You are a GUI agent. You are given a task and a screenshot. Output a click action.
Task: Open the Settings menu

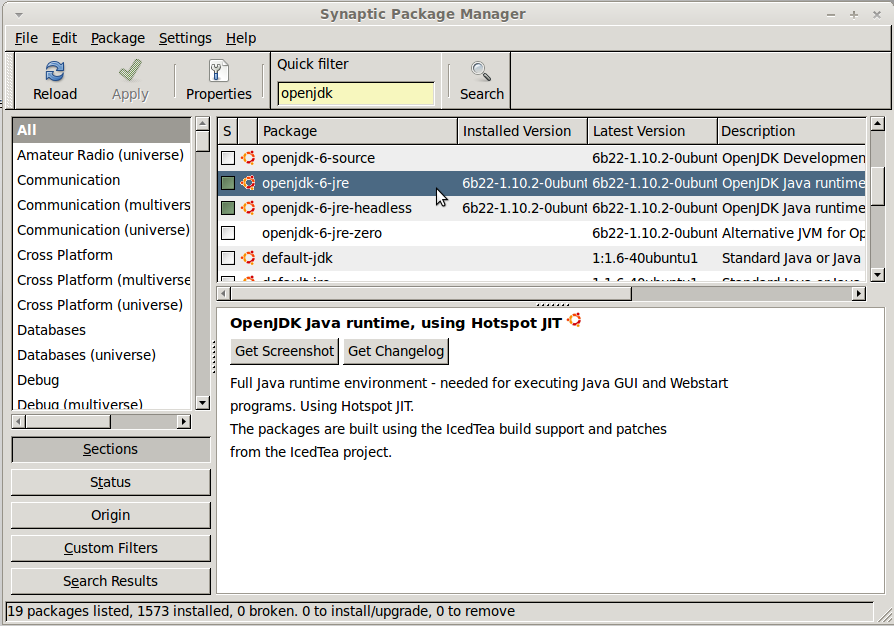click(x=185, y=38)
